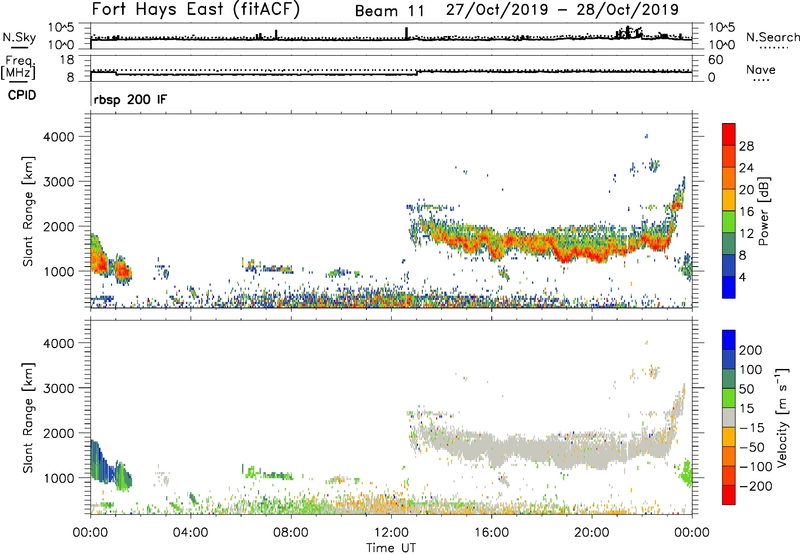The height and width of the screenshot is (554, 800).
Task: Click the '16:00' time axis tick
Action: (x=491, y=533)
